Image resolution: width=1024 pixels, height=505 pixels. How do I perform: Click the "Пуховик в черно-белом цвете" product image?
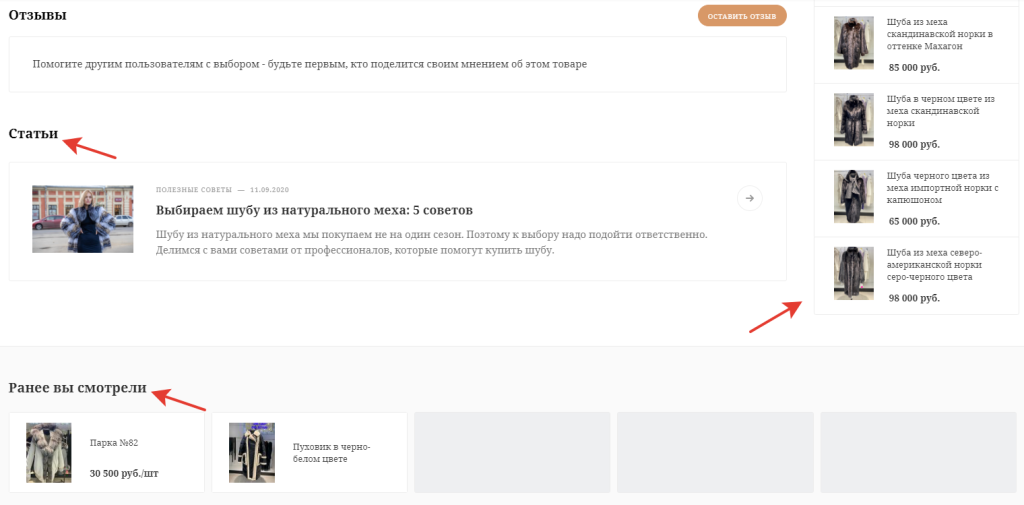251,453
